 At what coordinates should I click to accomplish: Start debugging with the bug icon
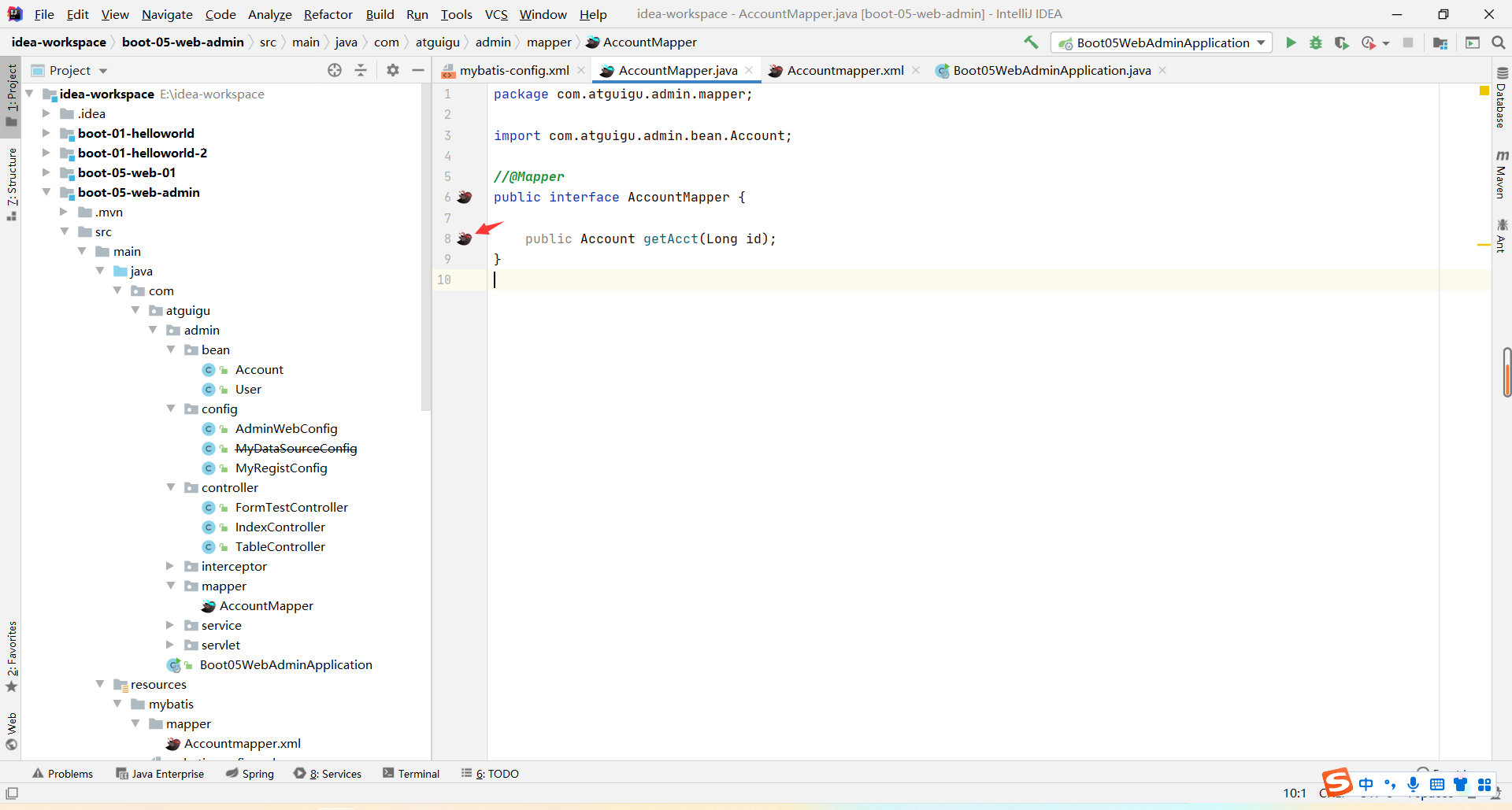[x=1316, y=43]
